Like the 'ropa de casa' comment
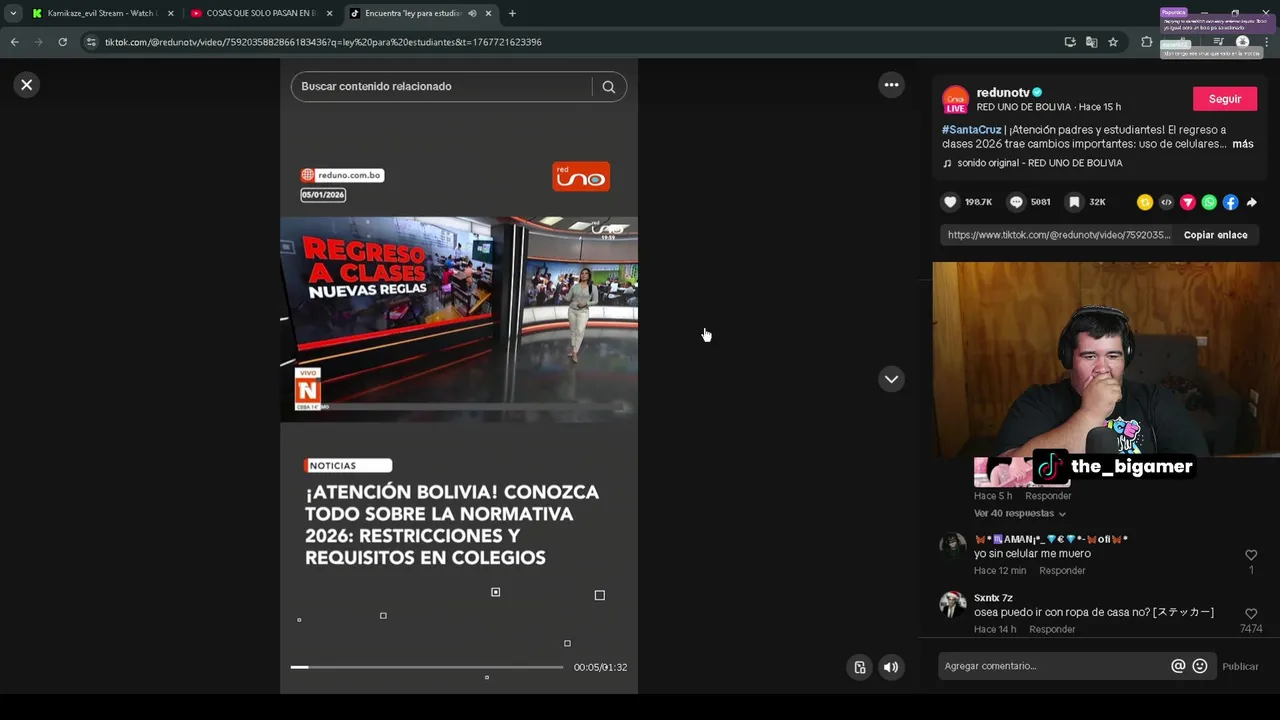Screen dimensions: 1280x720 click(x=1251, y=614)
